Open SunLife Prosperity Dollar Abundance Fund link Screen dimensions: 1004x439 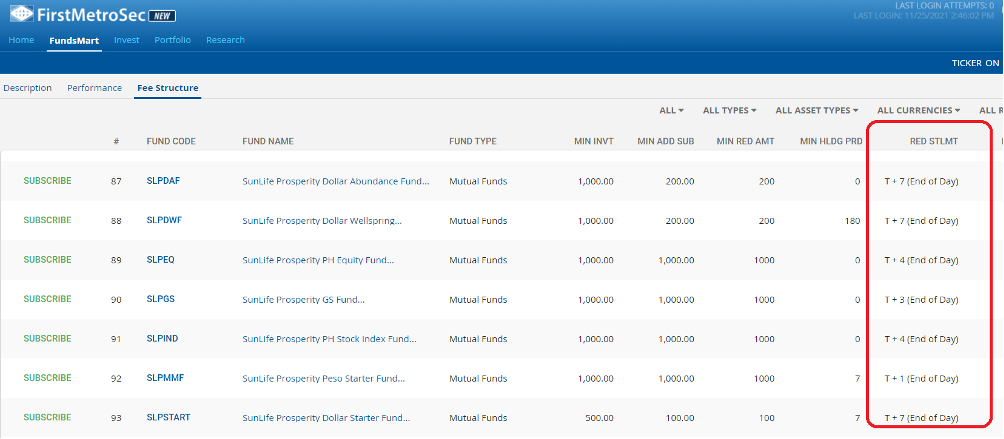click(336, 181)
